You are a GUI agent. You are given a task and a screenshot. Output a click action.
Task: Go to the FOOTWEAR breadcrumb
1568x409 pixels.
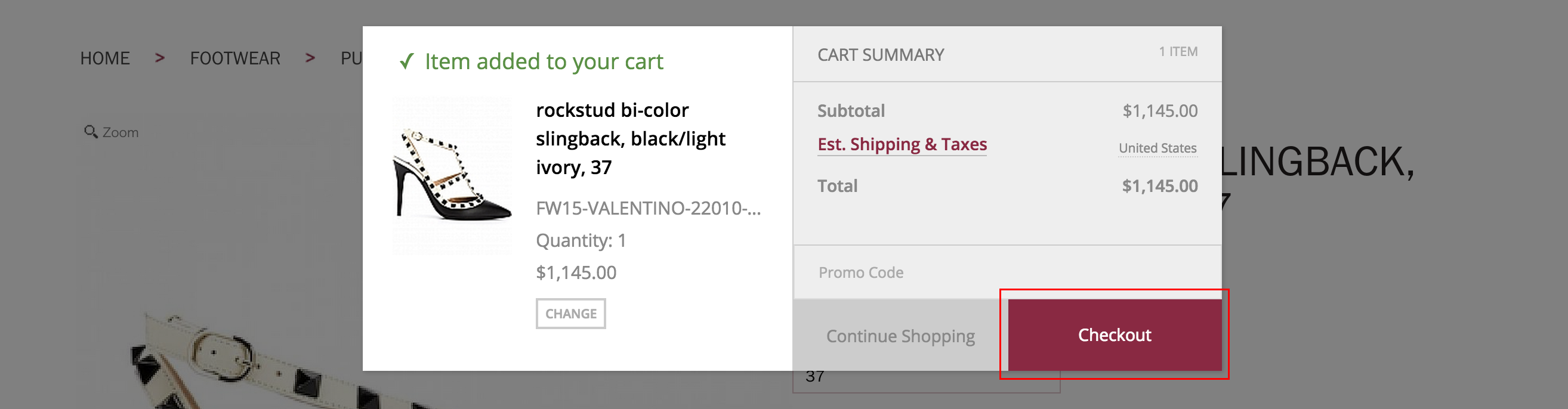235,58
